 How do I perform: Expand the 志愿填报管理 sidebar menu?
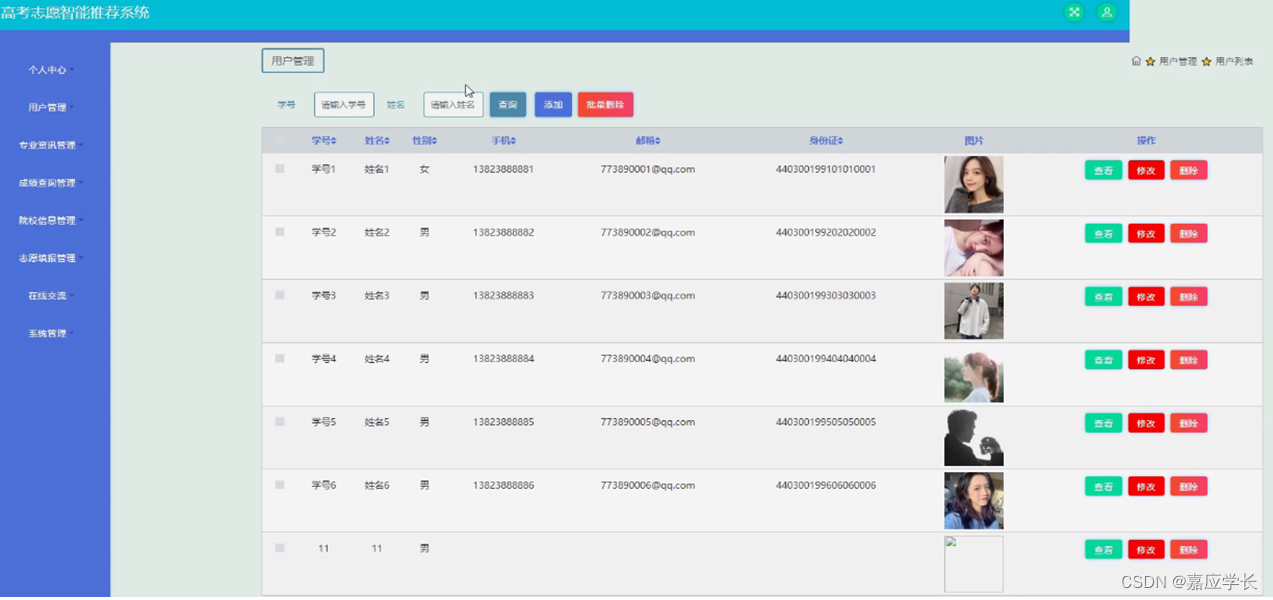pos(52,258)
